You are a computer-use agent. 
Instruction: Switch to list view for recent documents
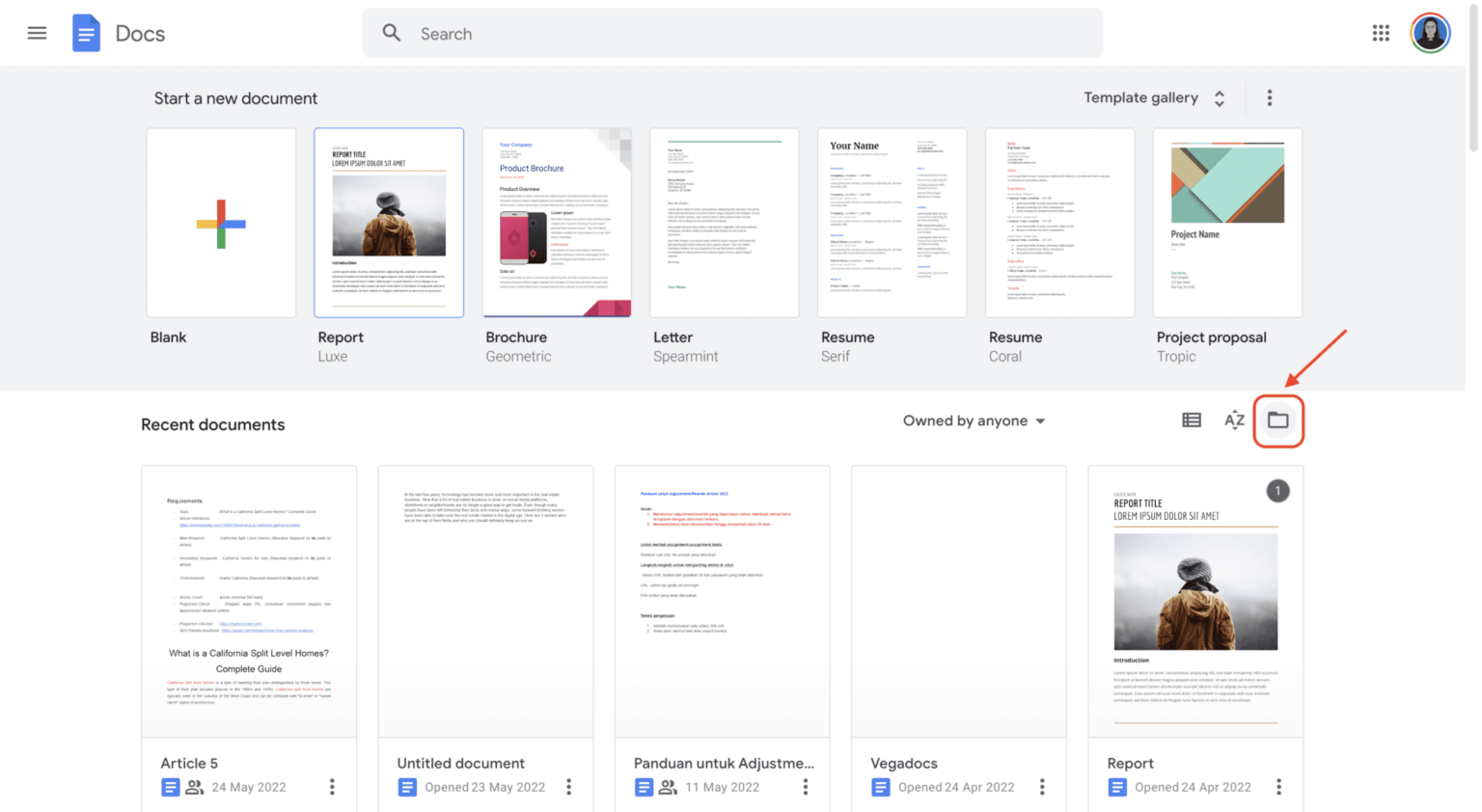tap(1191, 420)
